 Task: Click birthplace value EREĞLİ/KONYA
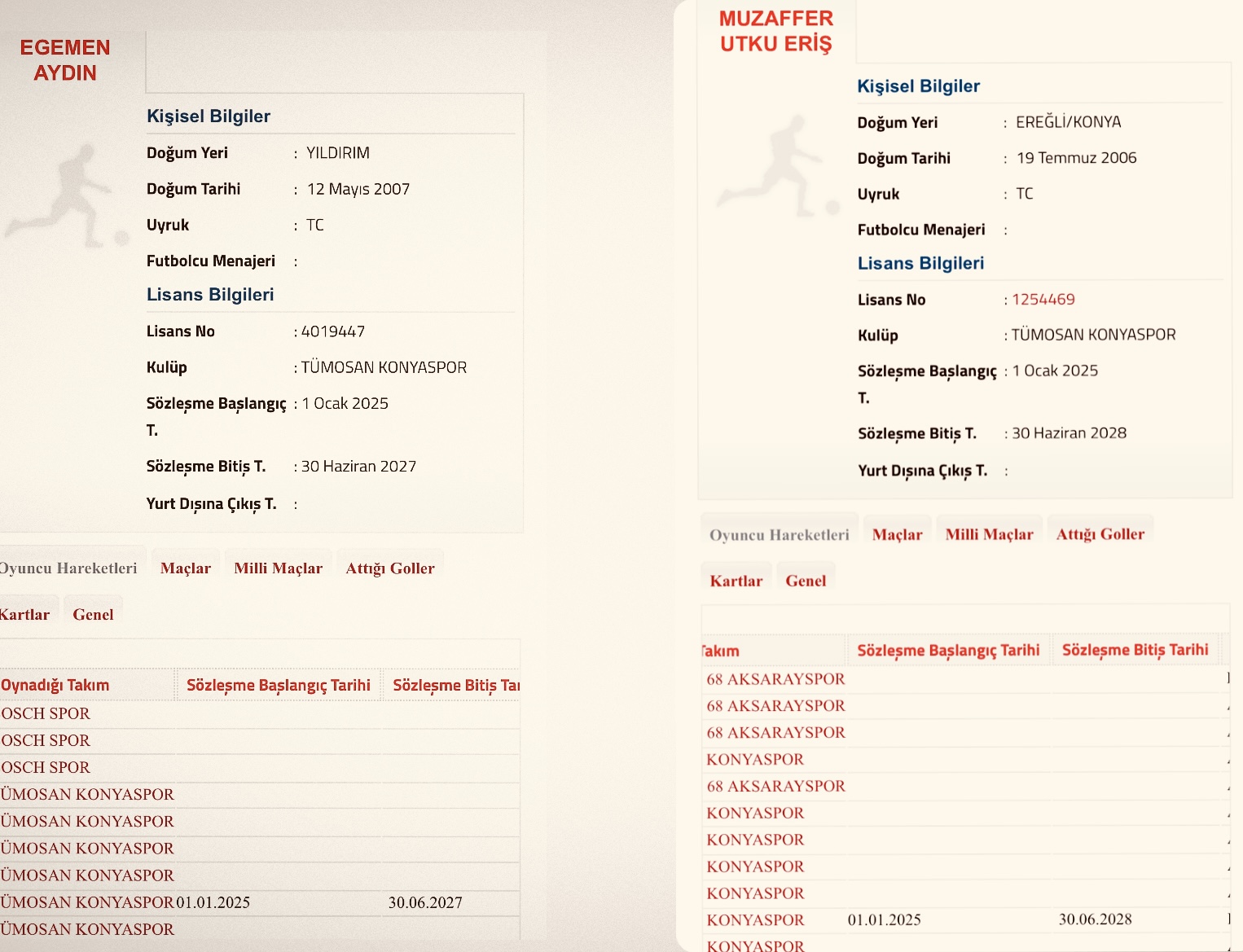1069,122
